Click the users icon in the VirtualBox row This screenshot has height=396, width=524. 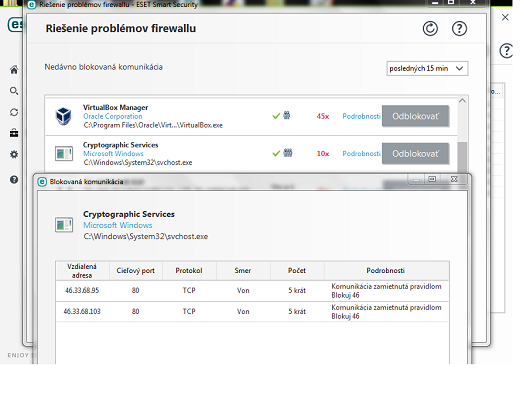pyautogui.click(x=287, y=116)
